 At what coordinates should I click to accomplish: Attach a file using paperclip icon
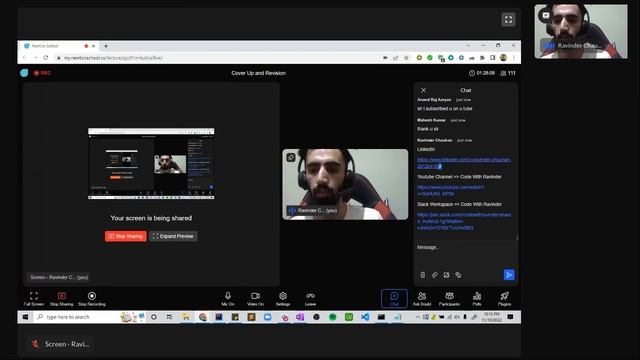click(x=435, y=275)
